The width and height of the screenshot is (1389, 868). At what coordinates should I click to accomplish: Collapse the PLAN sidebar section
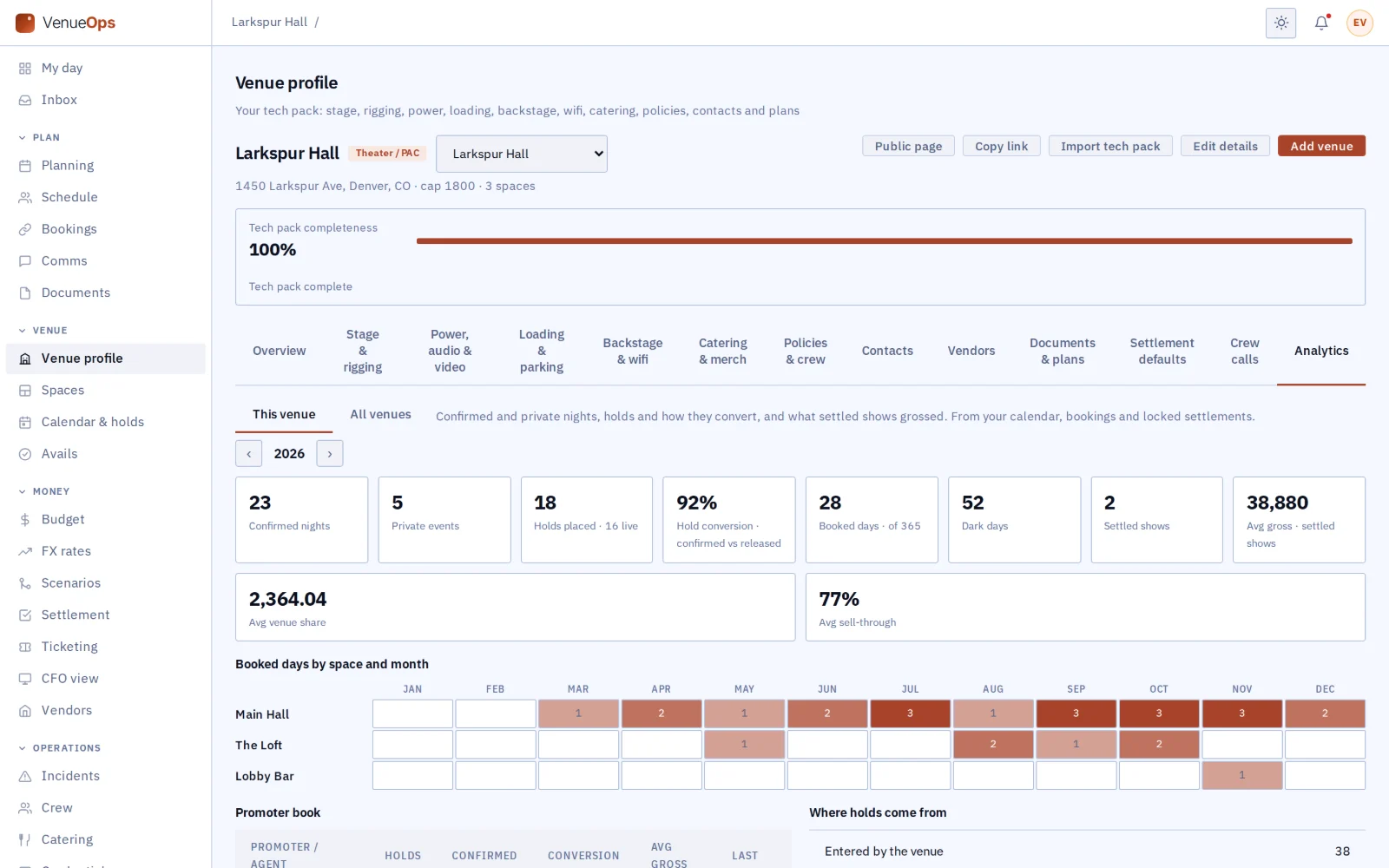[39, 137]
